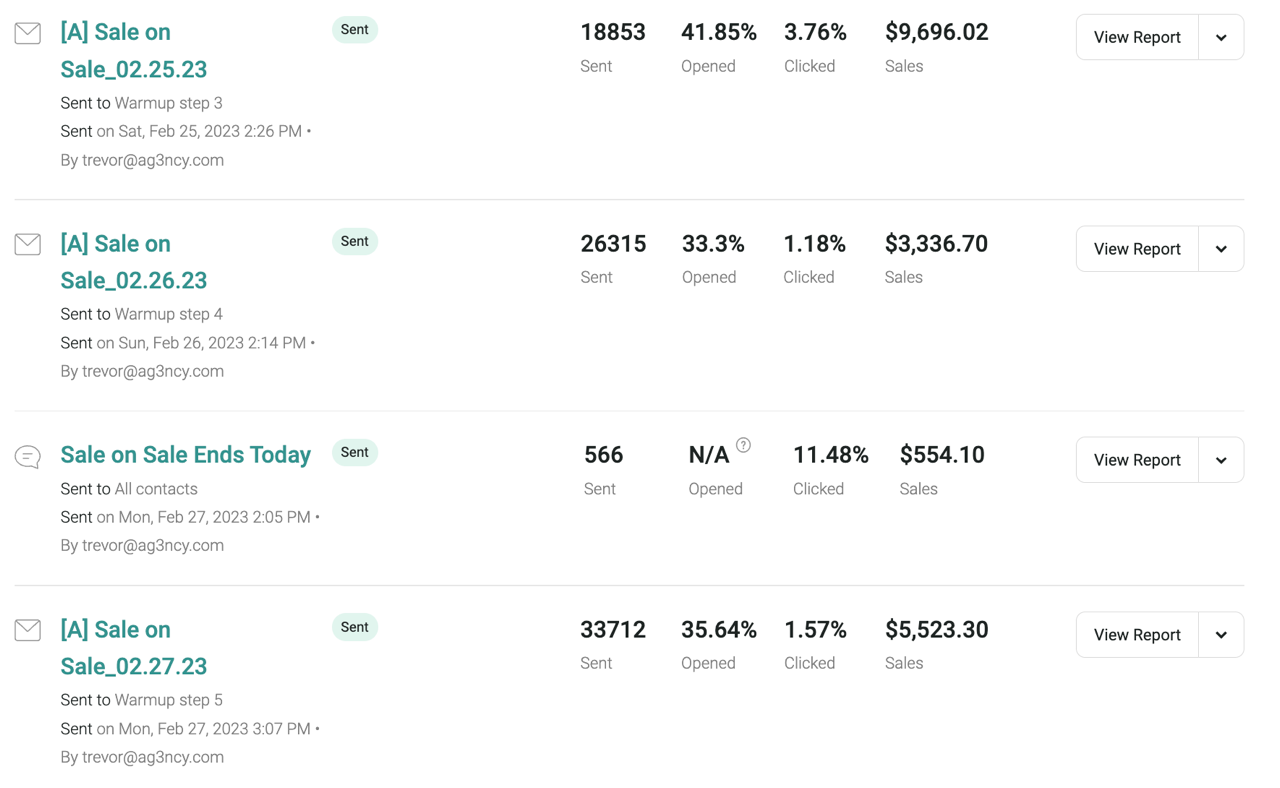Open dropdown arrow for Sale_02.27.23 report

pos(1221,635)
